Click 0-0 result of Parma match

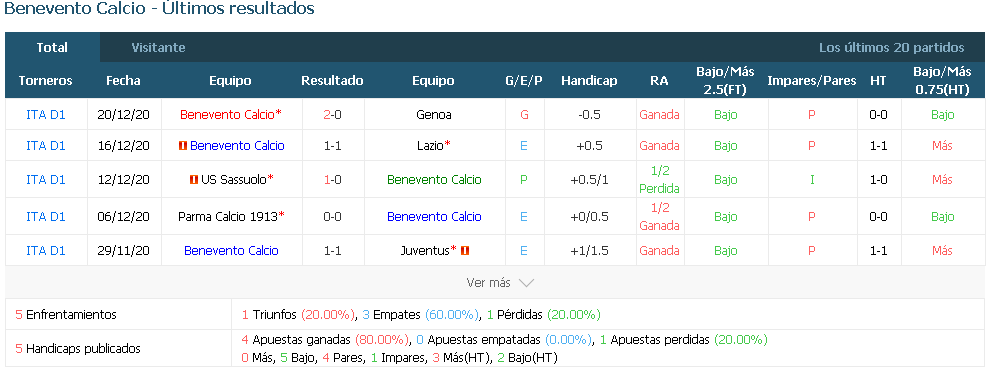click(332, 216)
